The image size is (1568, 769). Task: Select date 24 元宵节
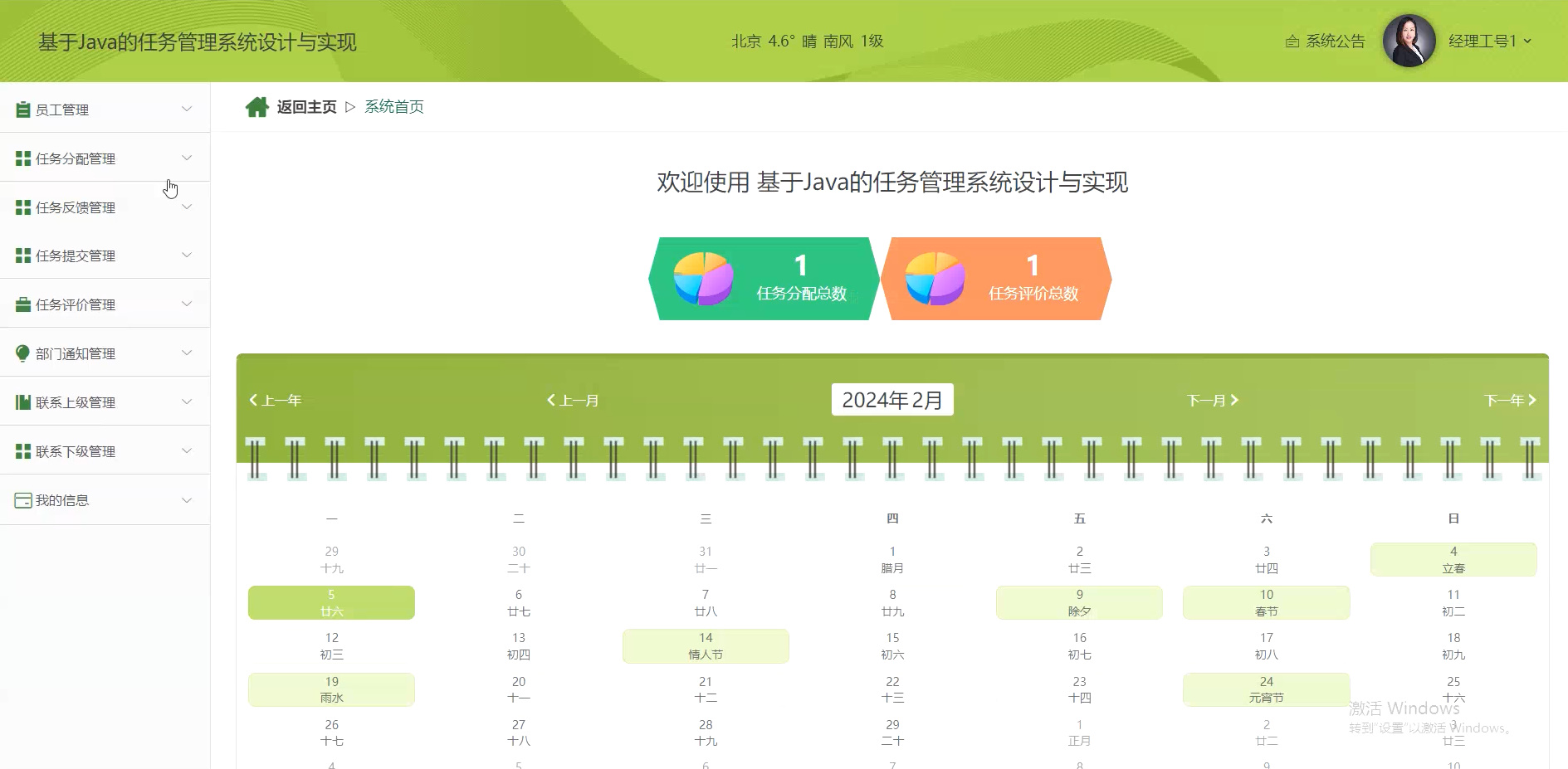pos(1267,689)
